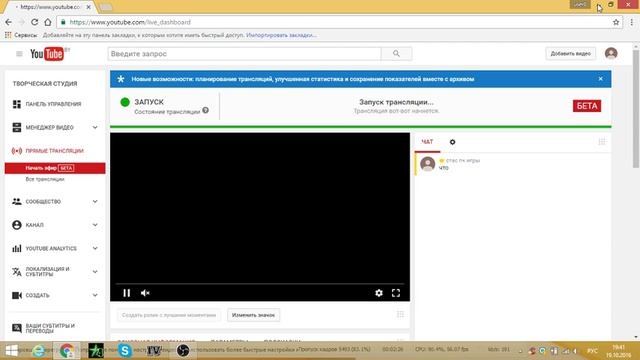Open chat settings gear icon
640x360 pixels.
click(x=452, y=142)
